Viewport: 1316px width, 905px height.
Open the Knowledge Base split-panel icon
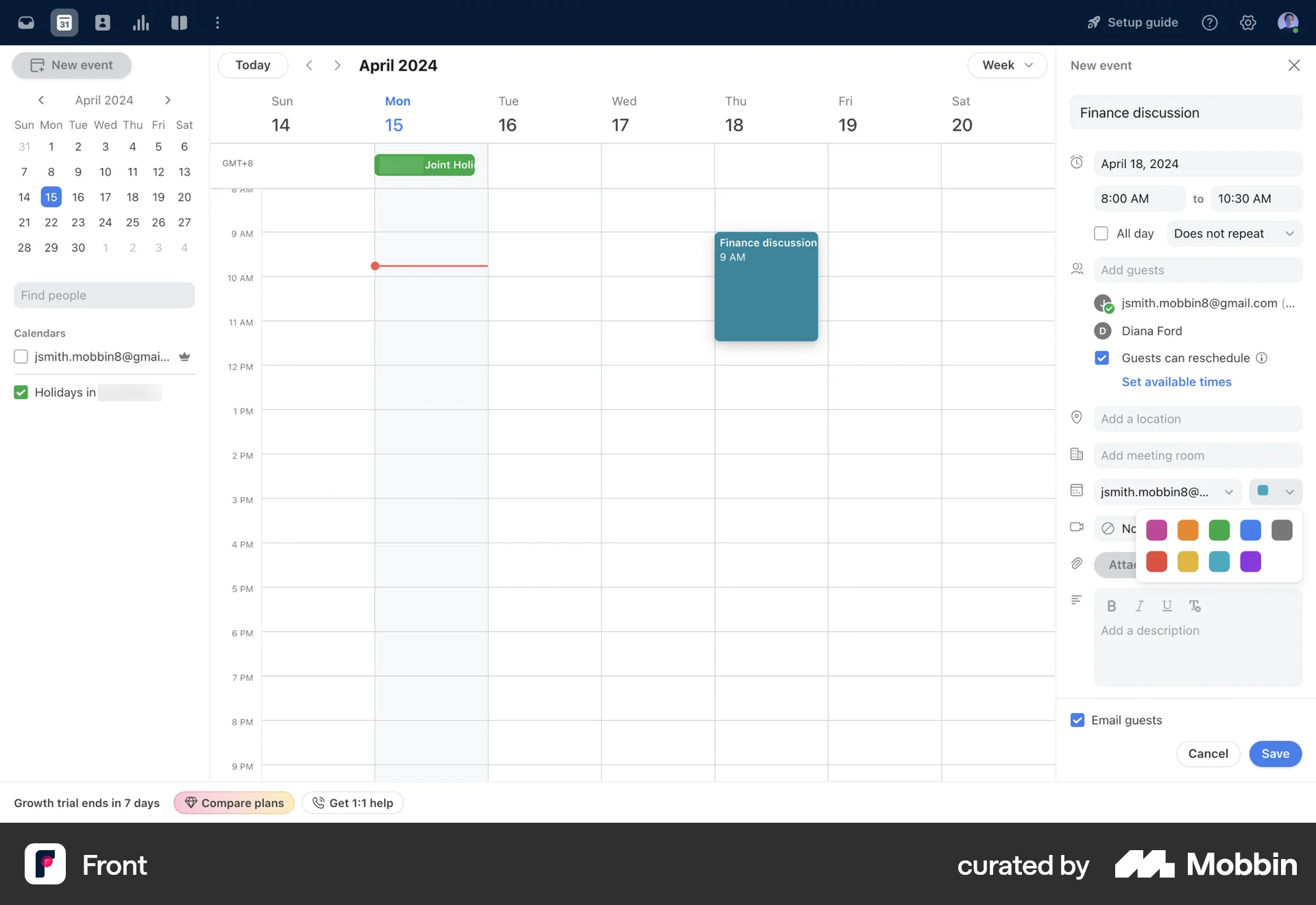click(179, 22)
